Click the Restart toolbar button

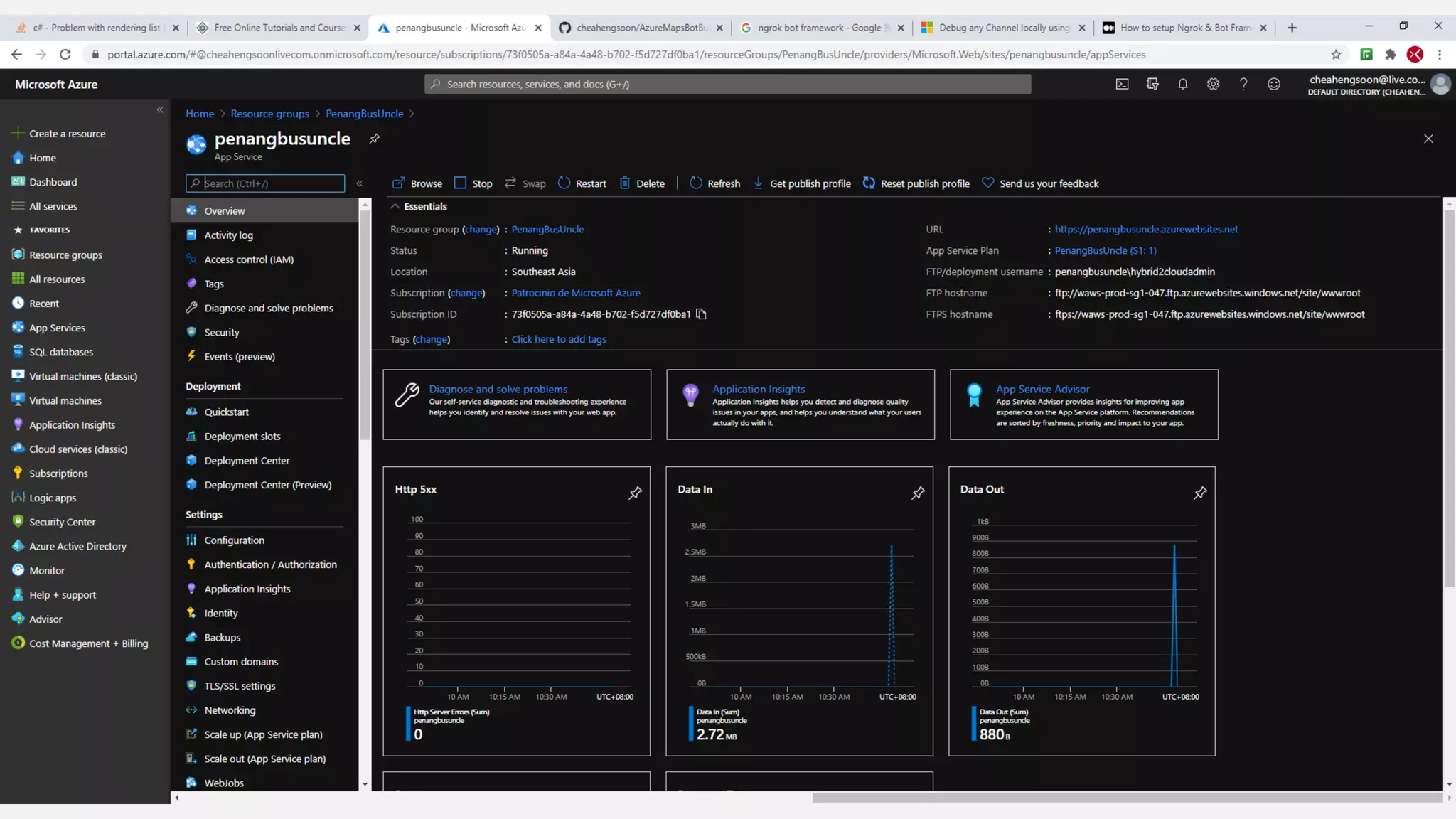[x=582, y=183]
